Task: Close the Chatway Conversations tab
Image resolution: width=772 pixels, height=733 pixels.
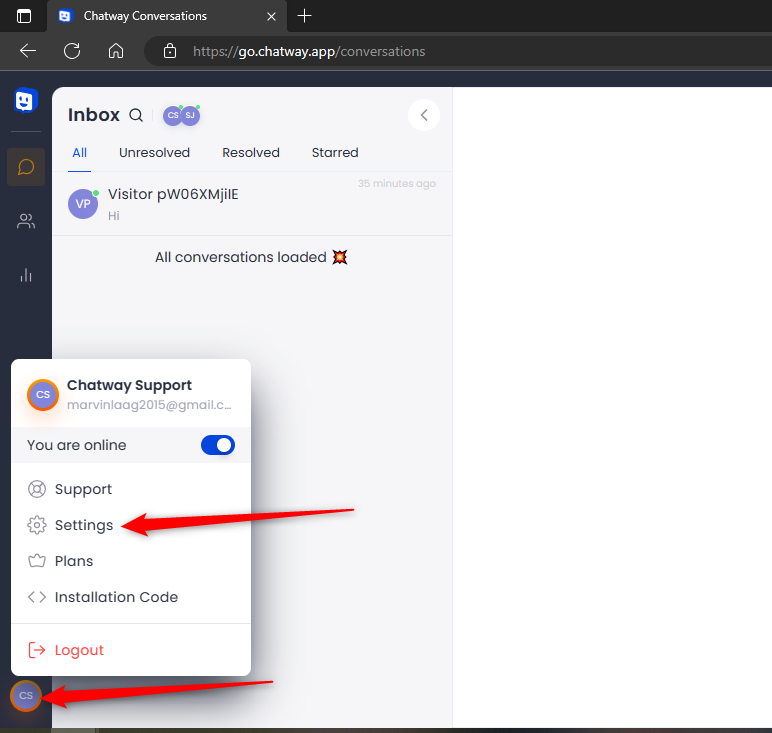Action: tap(271, 16)
